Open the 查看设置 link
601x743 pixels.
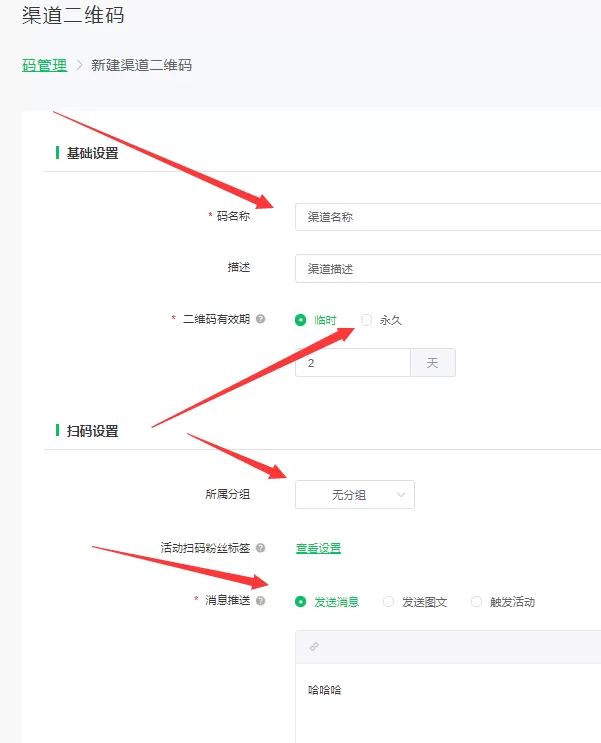click(319, 548)
